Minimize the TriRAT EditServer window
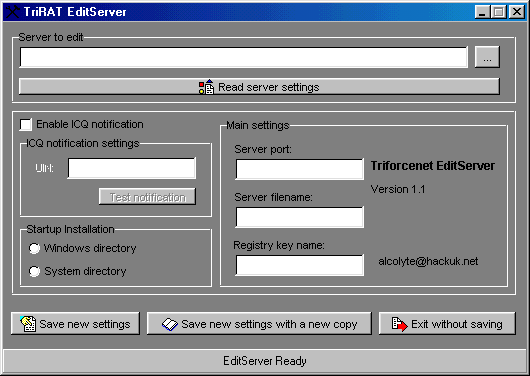Screen dimensions: 530x376 click(482, 12)
